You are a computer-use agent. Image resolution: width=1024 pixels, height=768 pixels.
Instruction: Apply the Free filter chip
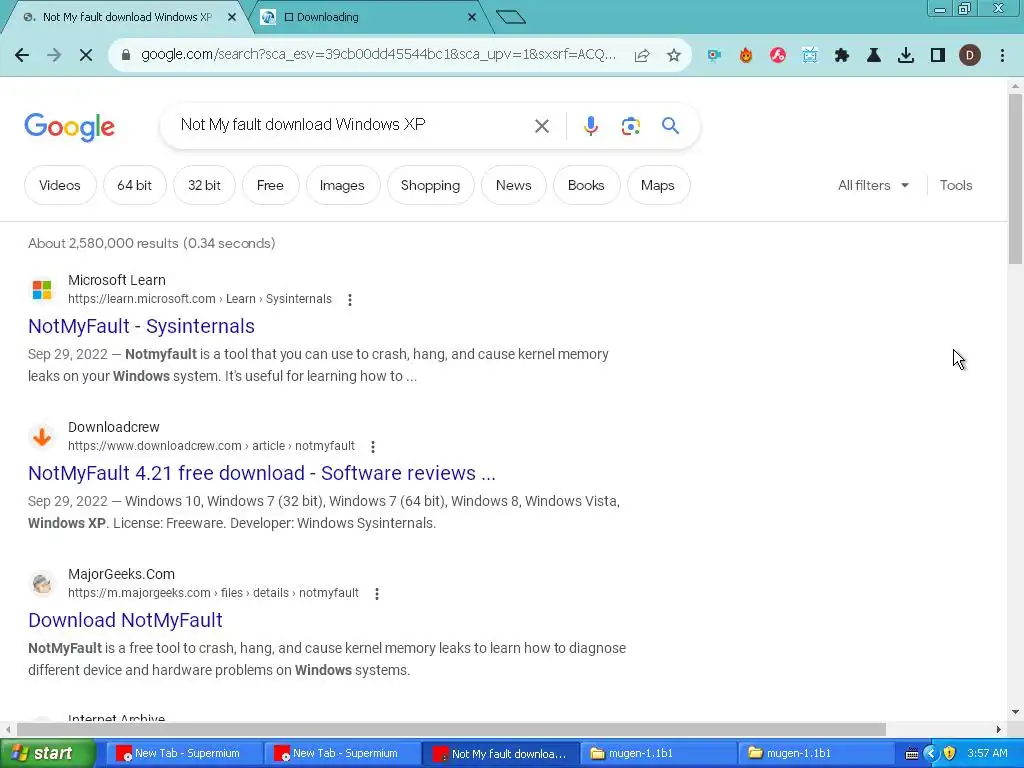270,185
